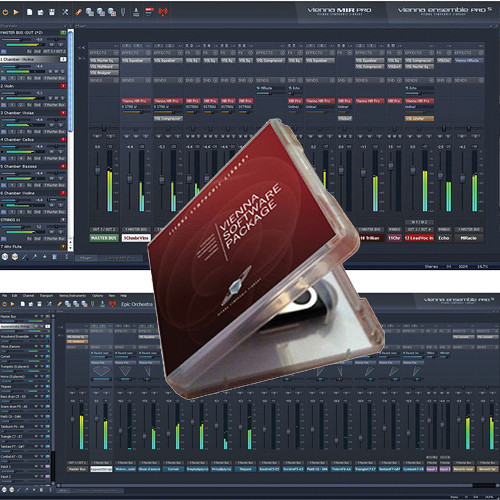This screenshot has width=500, height=500.
Task: Click the orange chain link icon in top toolbar
Action: pos(78,12)
